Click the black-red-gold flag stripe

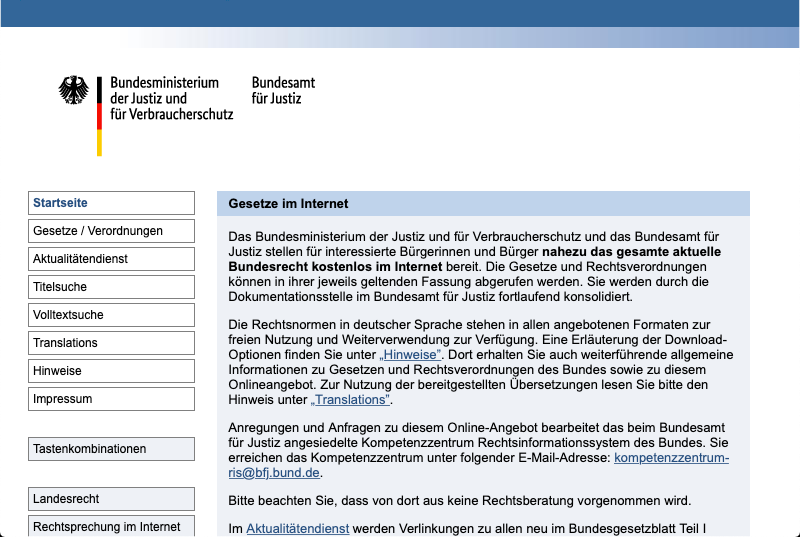[99, 115]
